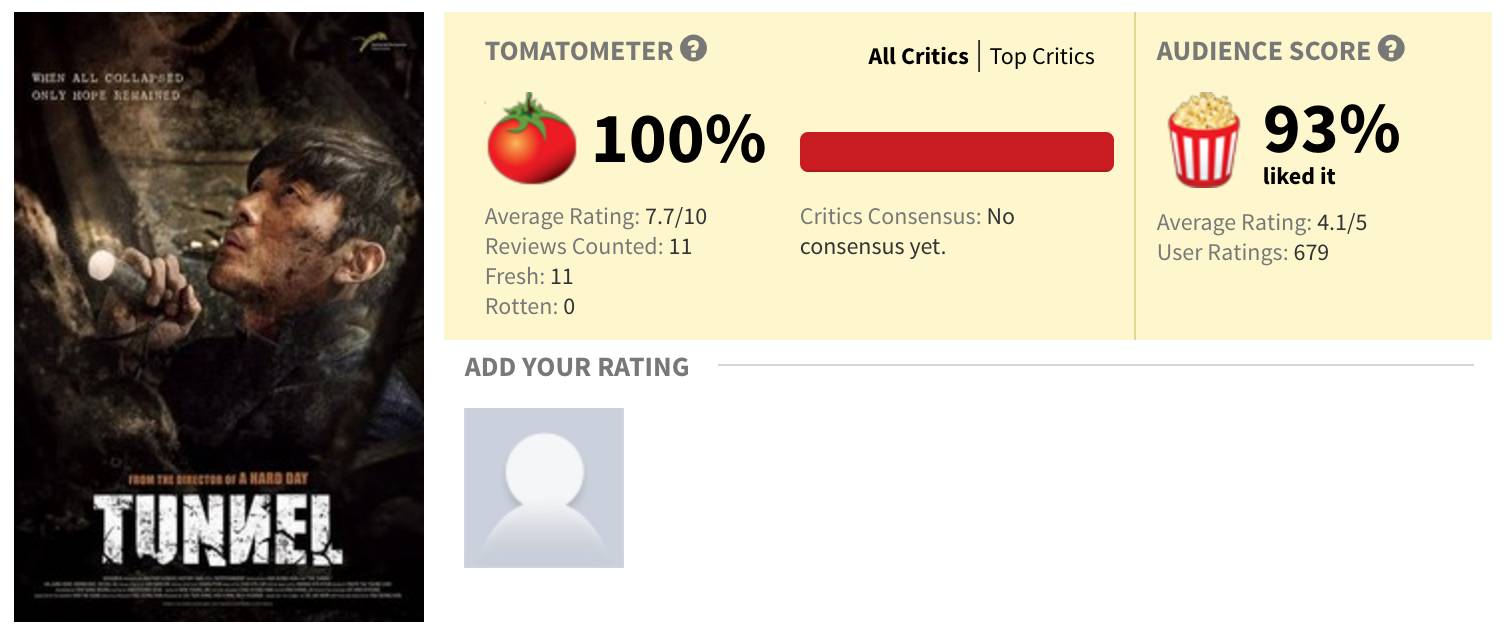Image resolution: width=1508 pixels, height=638 pixels.
Task: Click the 100% Tomatometer score
Action: coord(679,139)
